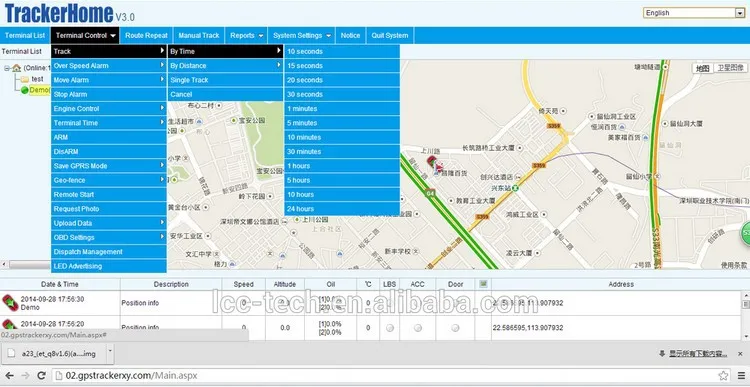Screen dimensions: 750x387
Task: Open the Notice tab
Action: point(350,35)
